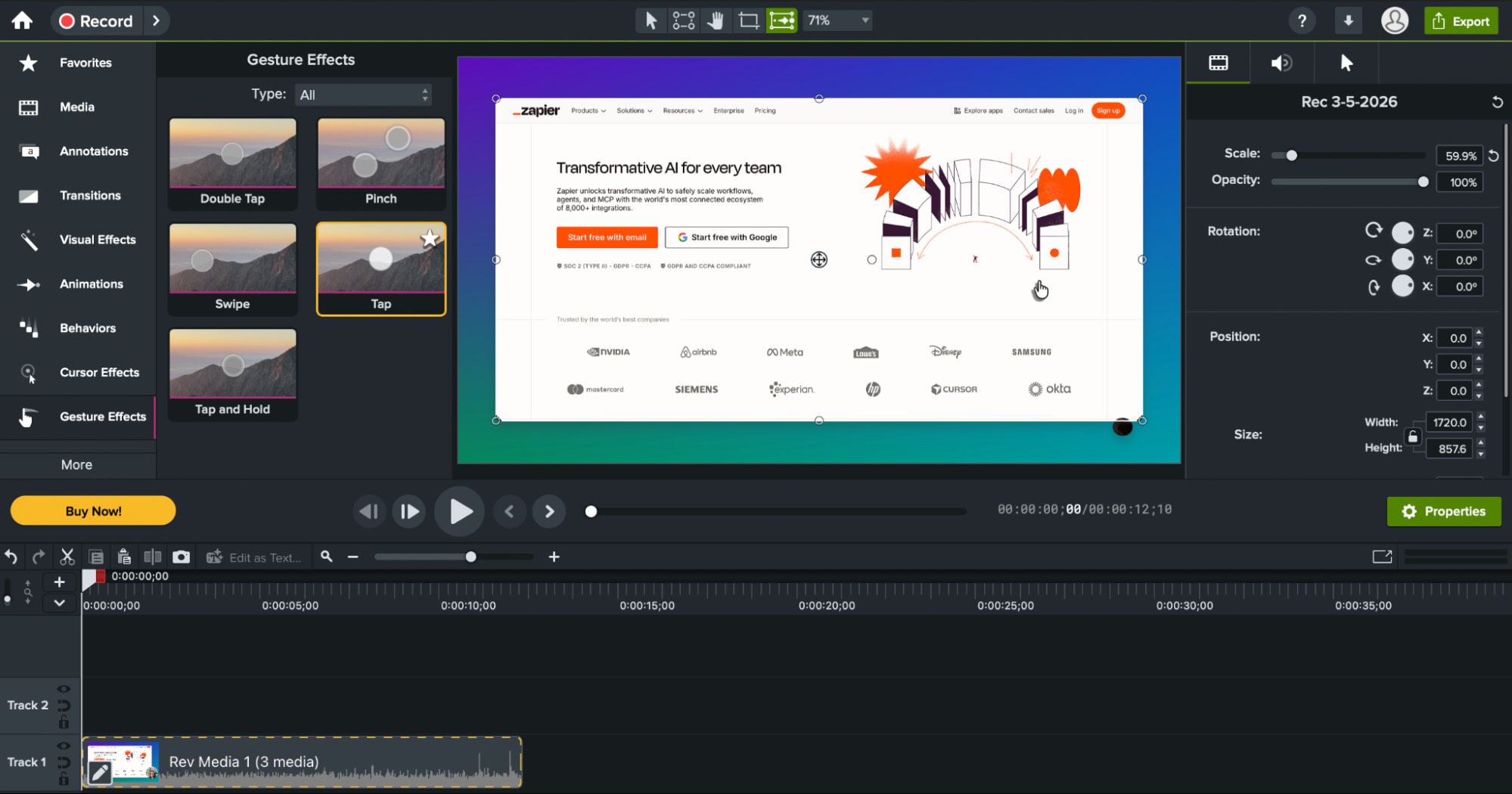
Task: Switch to the audio properties tab
Action: [x=1281, y=63]
